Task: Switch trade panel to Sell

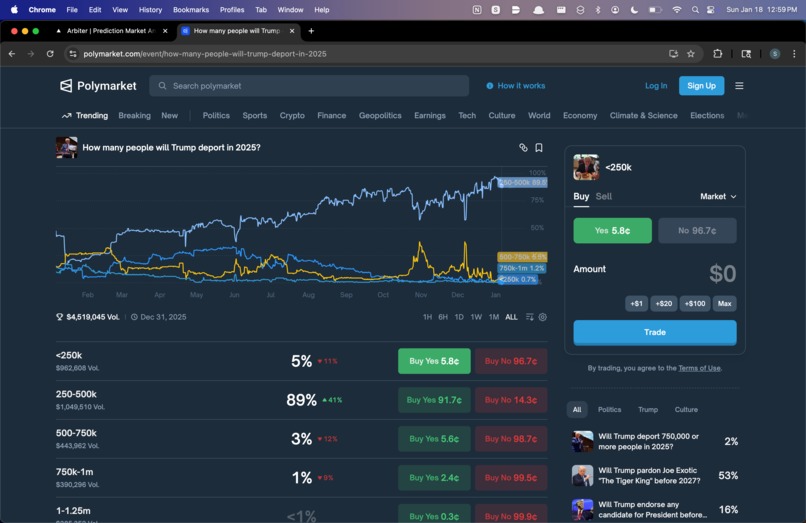Action: click(603, 196)
